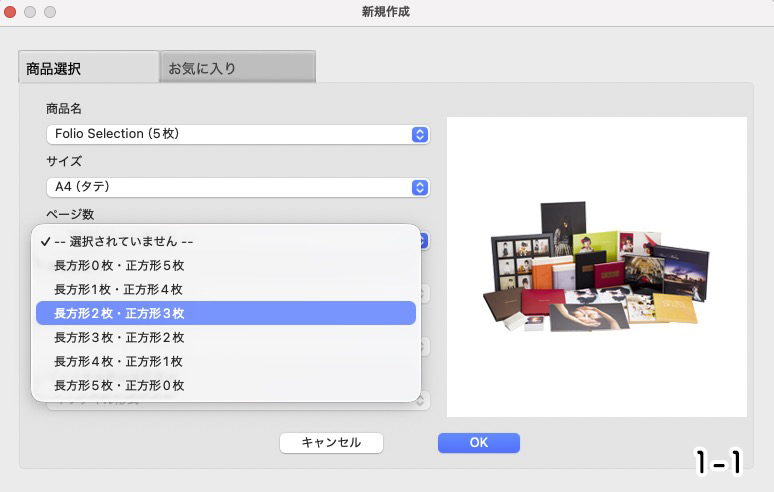Image resolution: width=774 pixels, height=492 pixels.
Task: Select highlighted 長方形2枚・正方形3枚 entry
Action: [119, 313]
